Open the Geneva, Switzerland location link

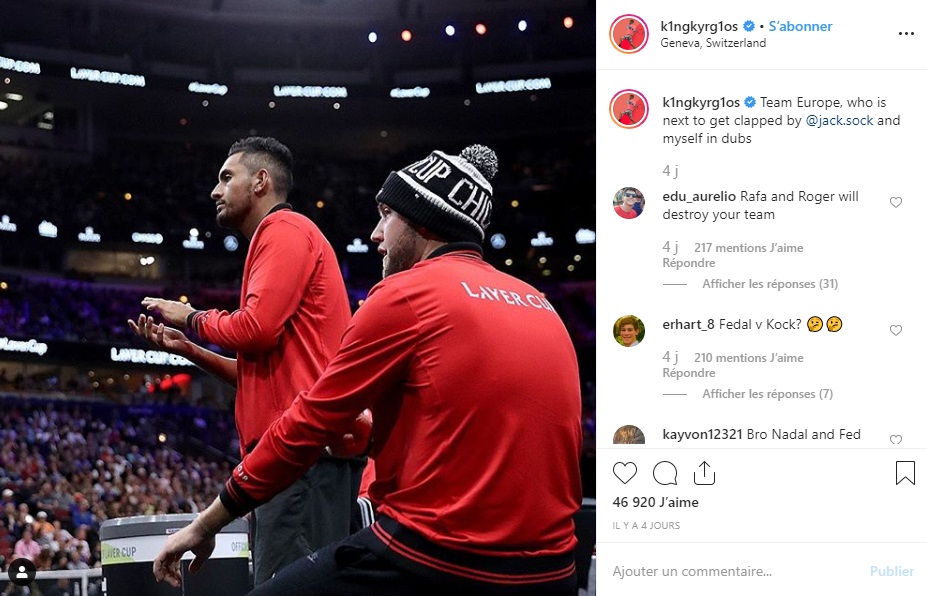713,43
